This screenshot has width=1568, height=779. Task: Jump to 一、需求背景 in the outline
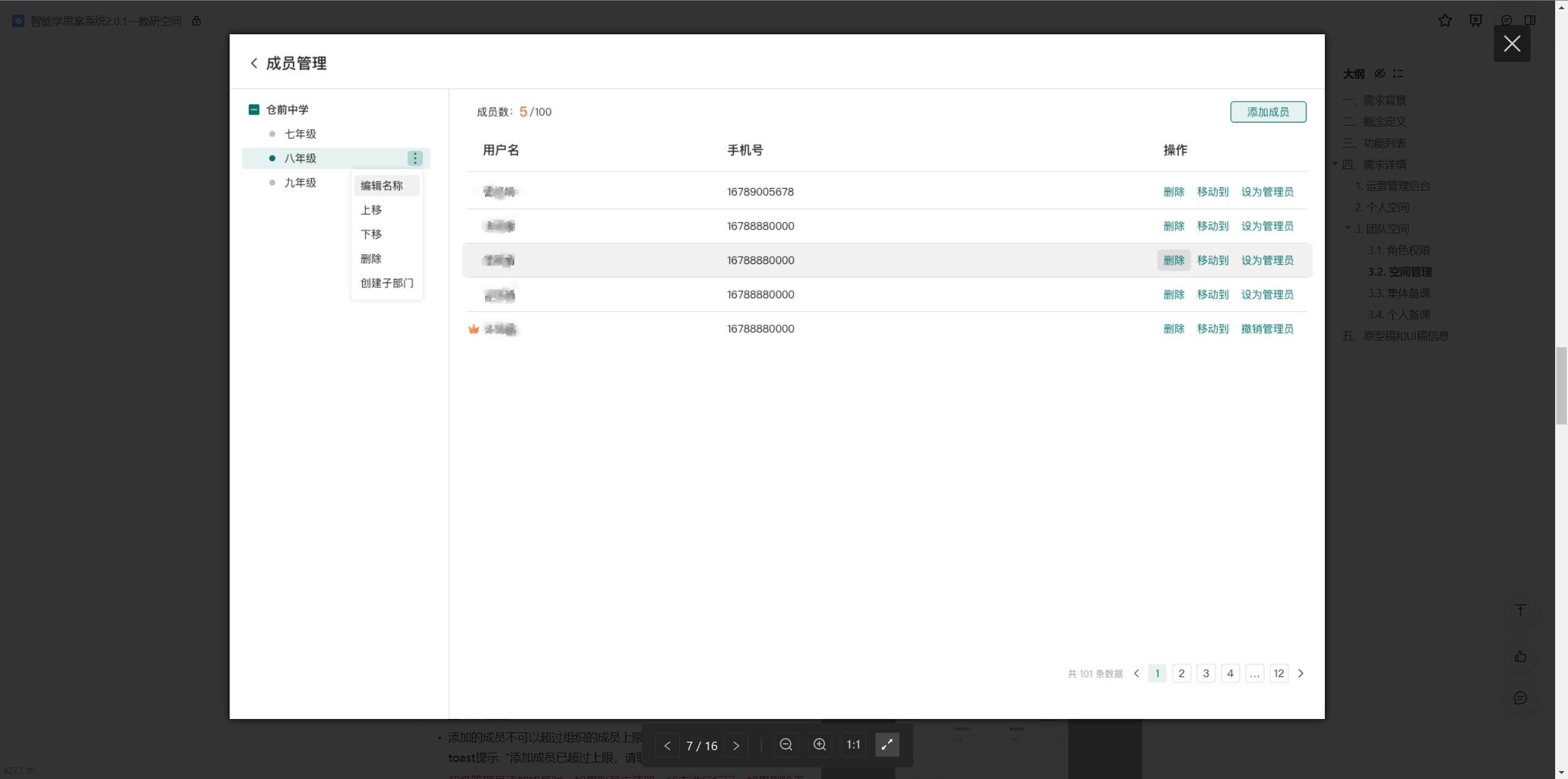[1374, 100]
